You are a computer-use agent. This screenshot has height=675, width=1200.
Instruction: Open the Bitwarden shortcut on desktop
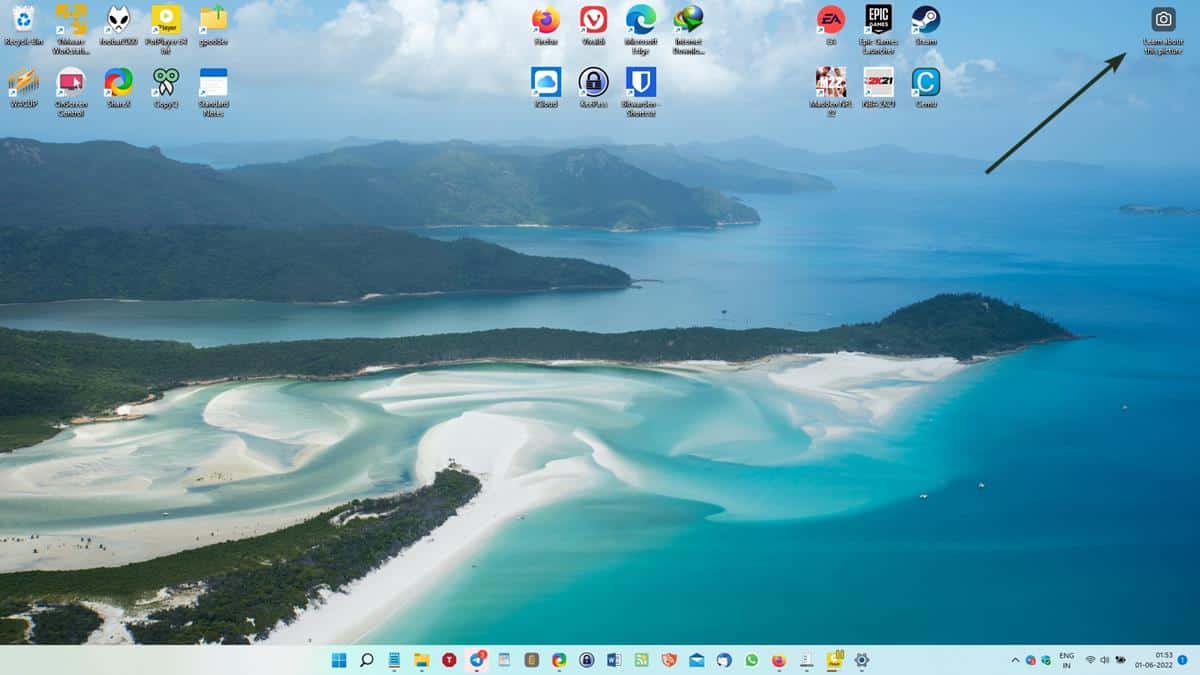click(x=641, y=92)
